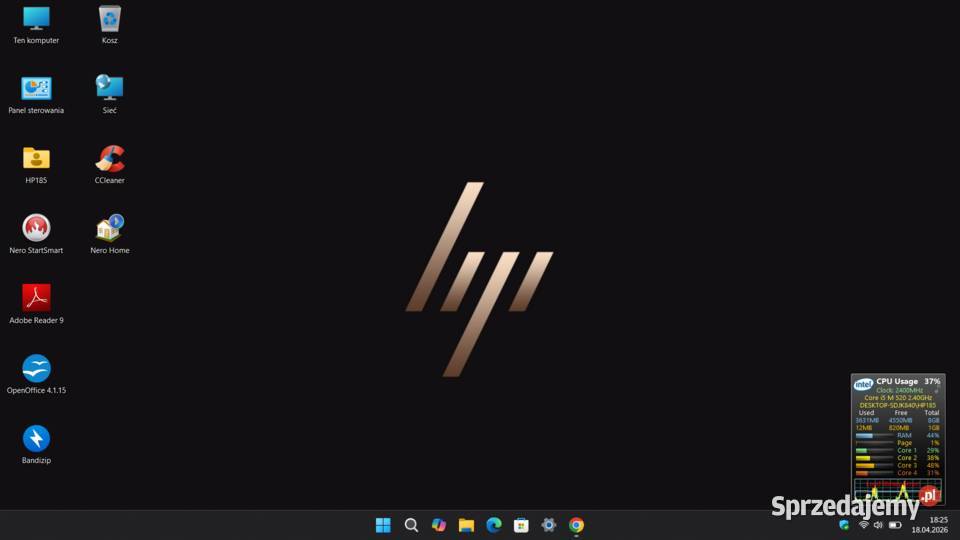Screen dimensions: 960x540
Task: Click the Core i5 M 520 2.40GHz text
Action: (x=898, y=398)
